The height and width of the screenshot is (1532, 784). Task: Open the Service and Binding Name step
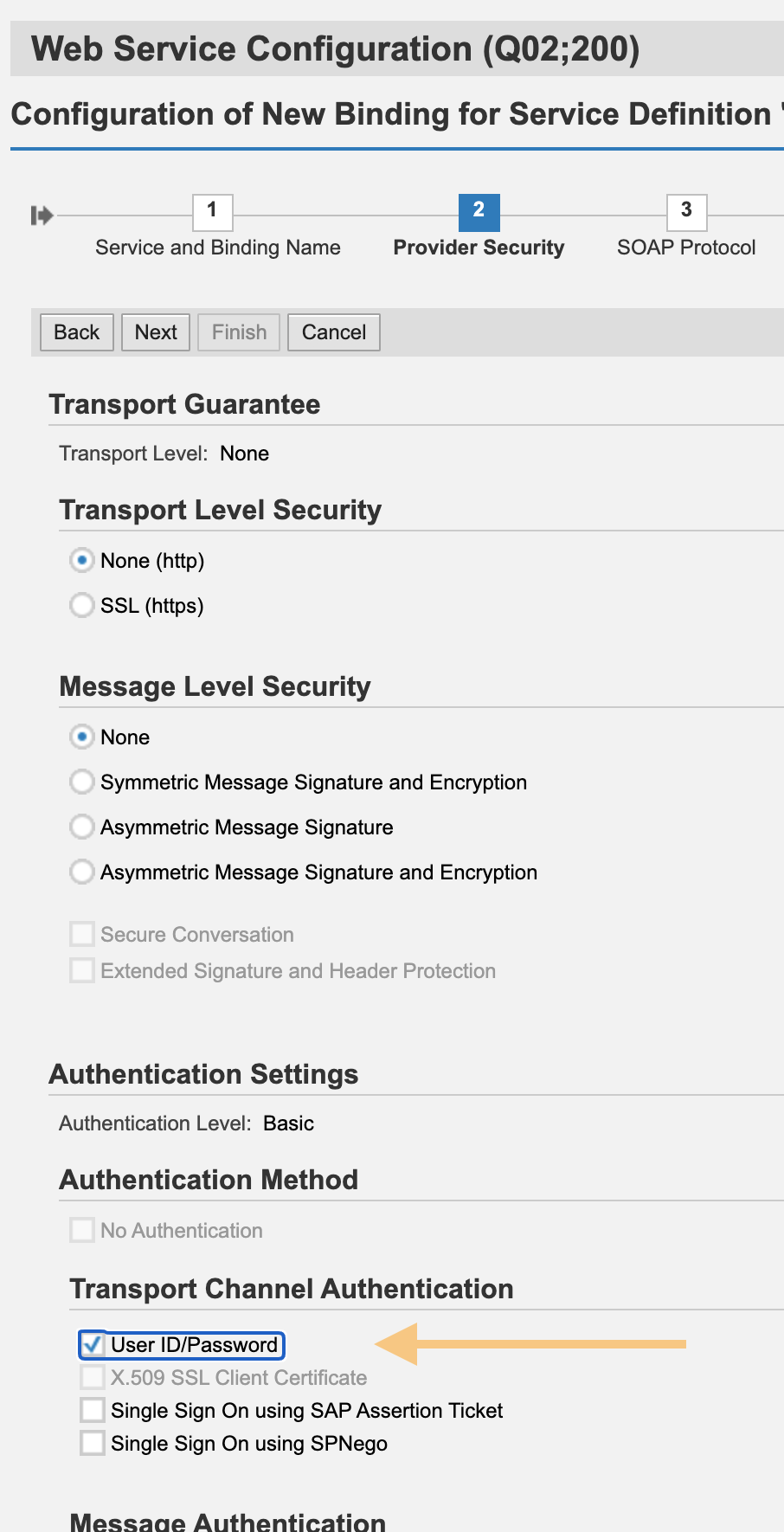[x=218, y=248]
